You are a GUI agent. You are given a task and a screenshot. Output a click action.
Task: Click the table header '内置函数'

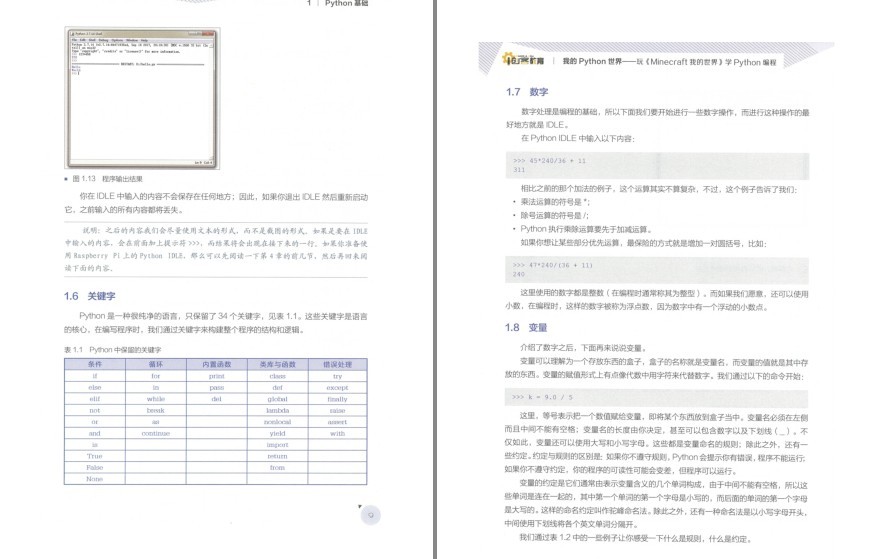(217, 364)
